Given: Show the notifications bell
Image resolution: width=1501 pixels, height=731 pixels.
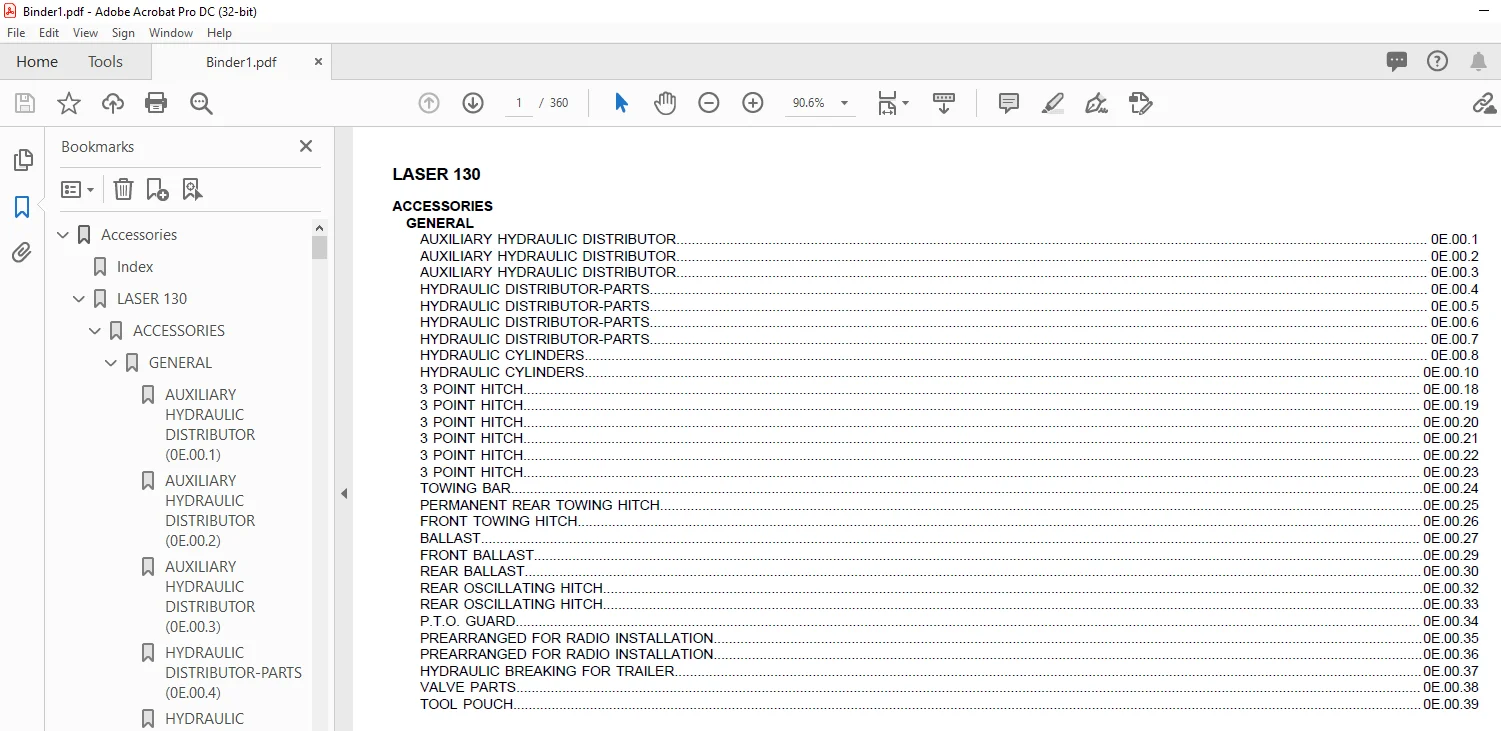Looking at the screenshot, I should pos(1478,61).
